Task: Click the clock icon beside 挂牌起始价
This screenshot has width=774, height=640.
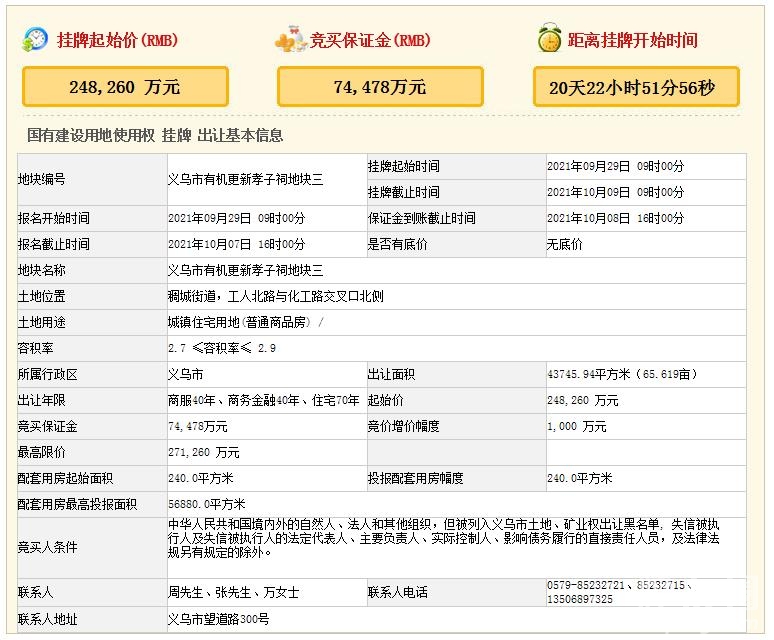Action: pyautogui.click(x=35, y=40)
